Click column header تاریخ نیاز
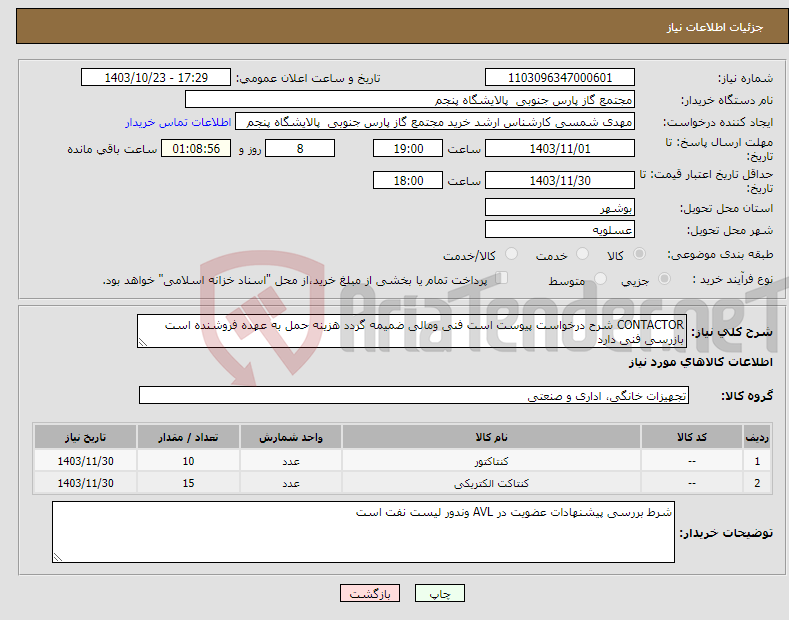789x620 pixels. point(86,437)
